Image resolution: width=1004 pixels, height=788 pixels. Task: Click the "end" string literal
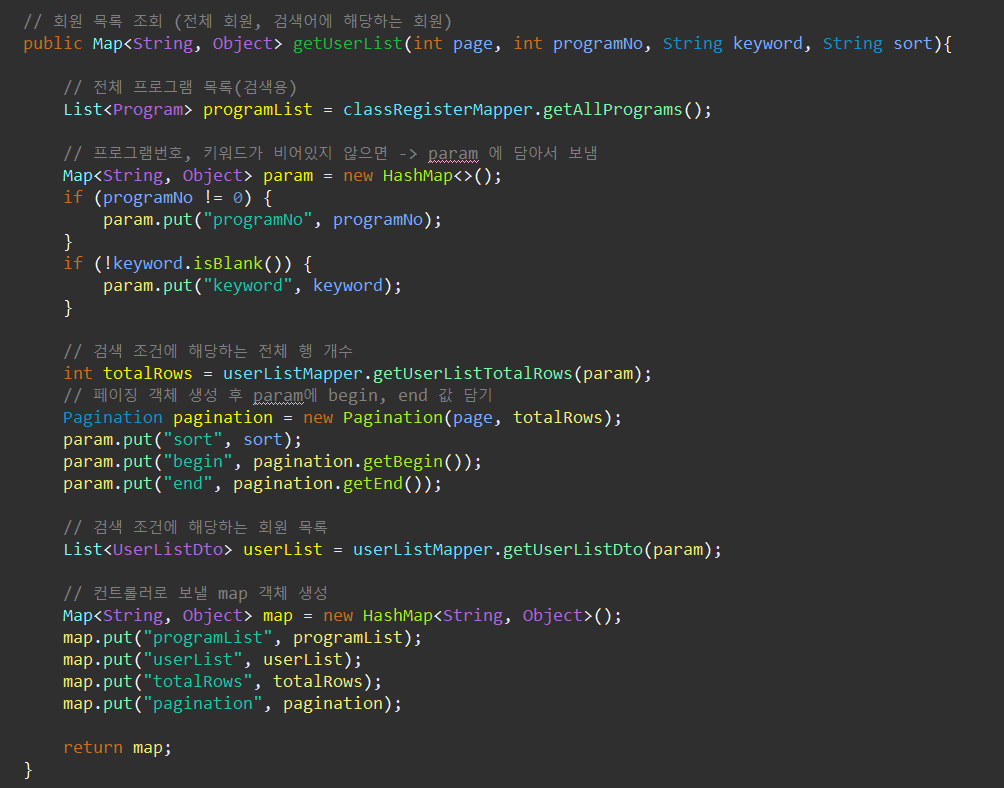point(188,483)
